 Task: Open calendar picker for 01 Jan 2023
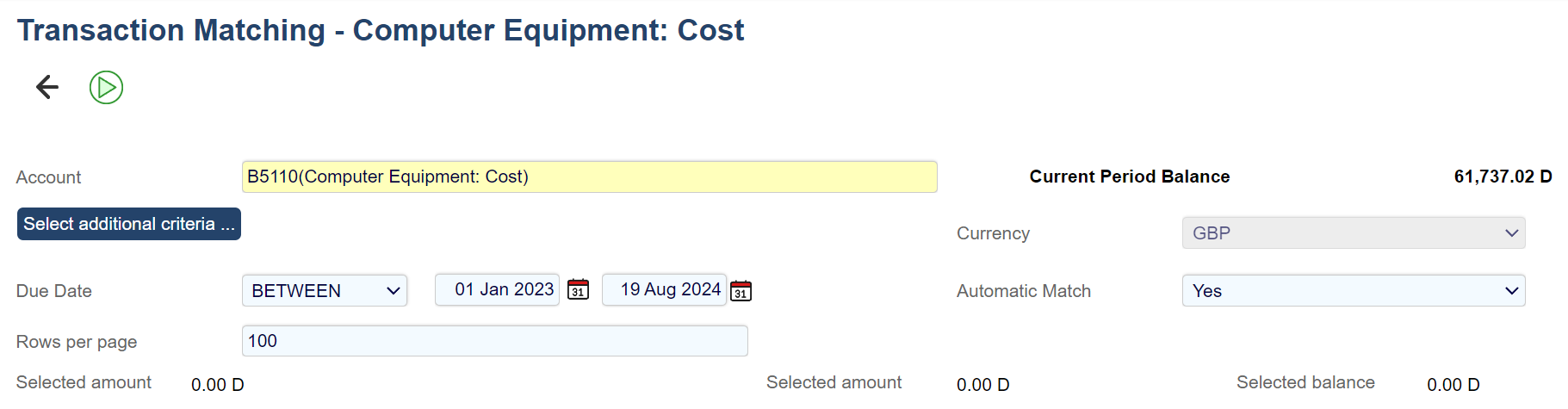(579, 290)
